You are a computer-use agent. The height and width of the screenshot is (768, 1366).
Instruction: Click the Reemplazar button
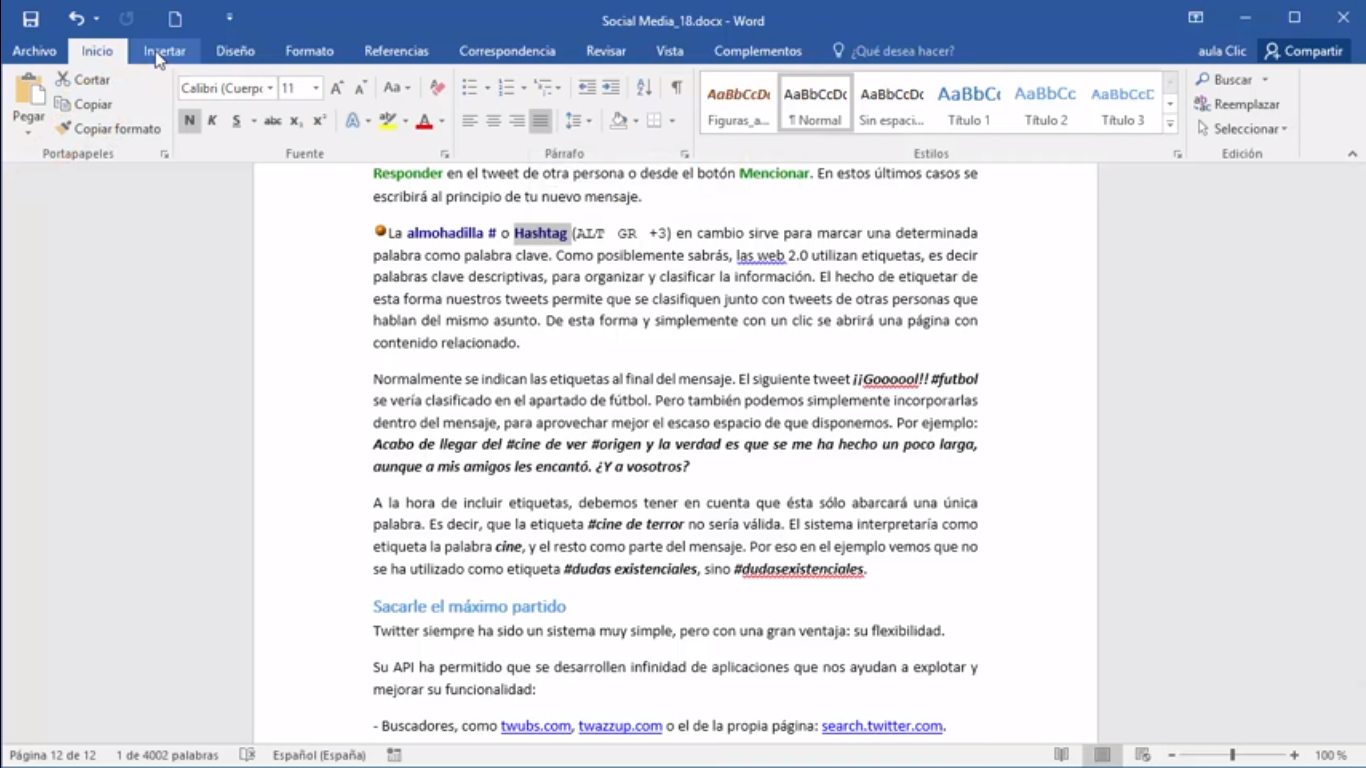(1237, 104)
